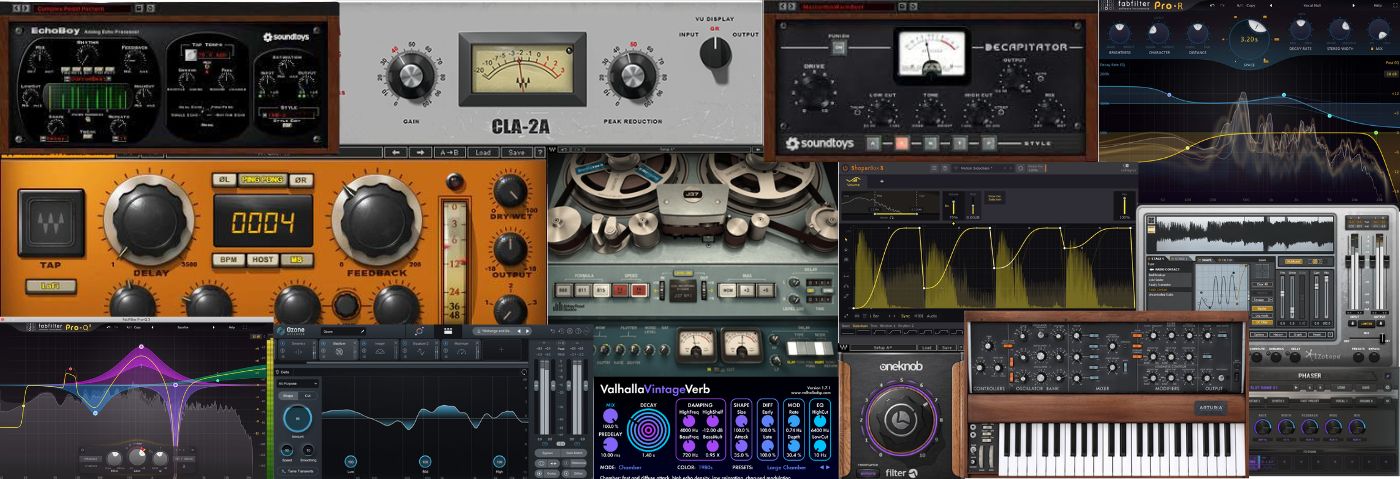Click the redo right-arrow in Waves toolbar
This screenshot has width=1400, height=479.
click(x=420, y=153)
